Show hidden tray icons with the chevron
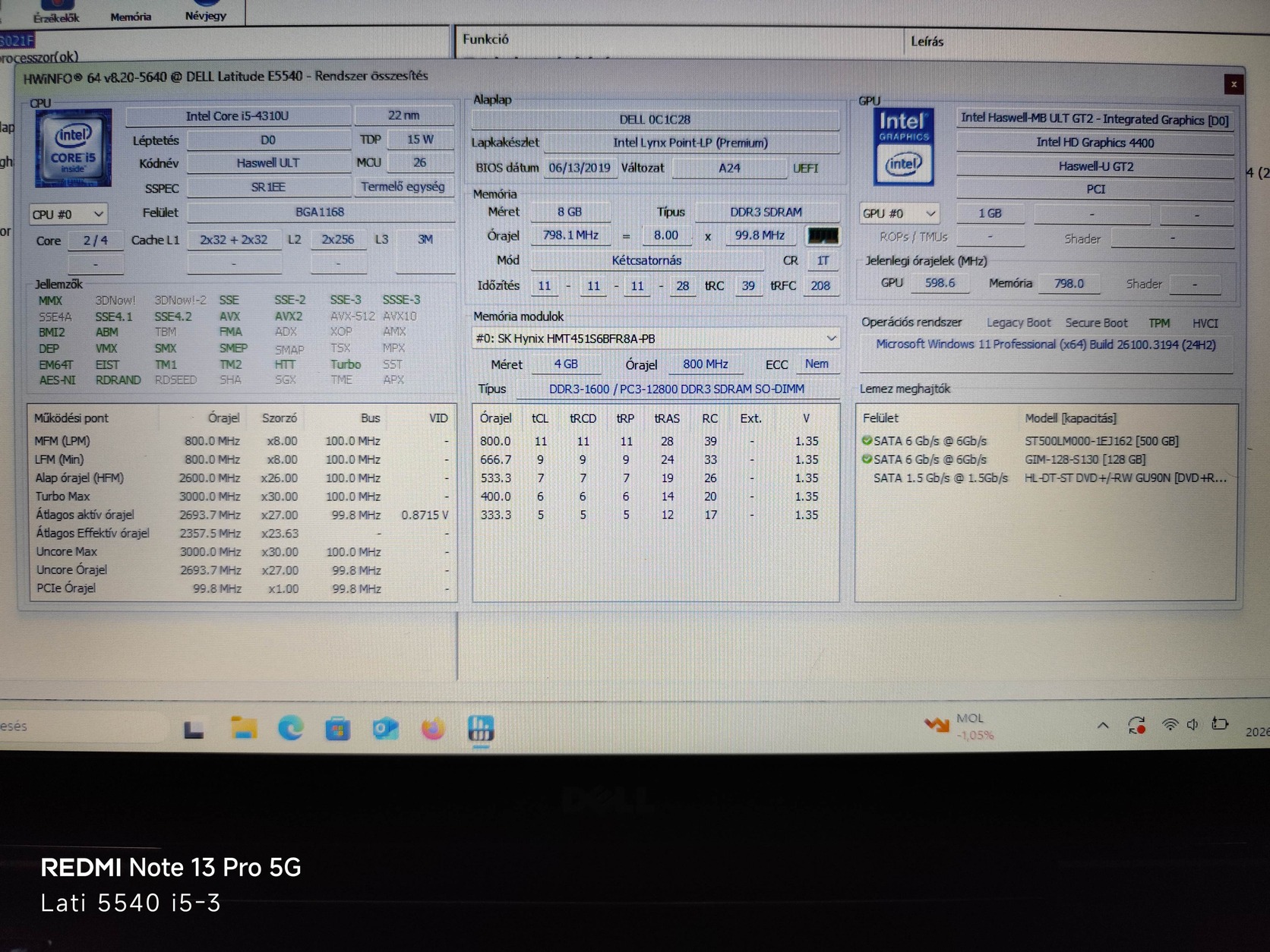Viewport: 1270px width, 952px height. pos(1103,726)
